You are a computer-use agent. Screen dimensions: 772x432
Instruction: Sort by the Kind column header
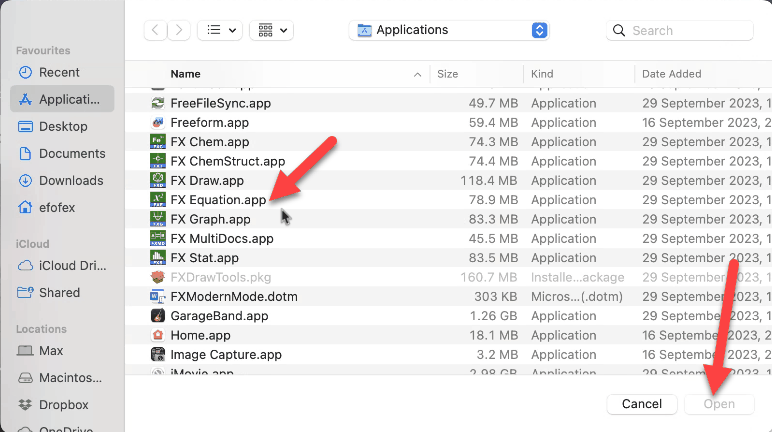point(542,74)
